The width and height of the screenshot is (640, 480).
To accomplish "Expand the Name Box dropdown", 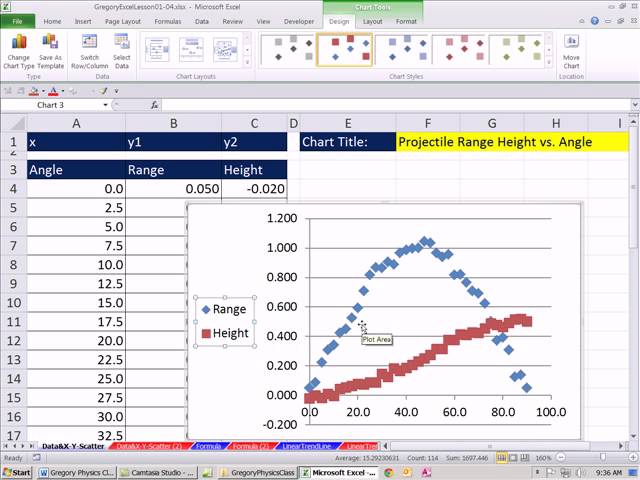I will point(105,105).
